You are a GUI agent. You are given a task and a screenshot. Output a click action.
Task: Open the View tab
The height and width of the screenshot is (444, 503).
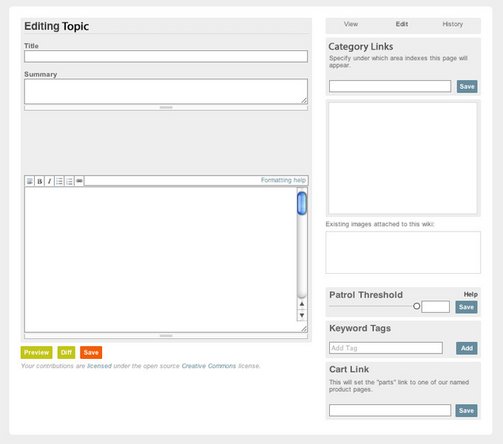tap(351, 24)
